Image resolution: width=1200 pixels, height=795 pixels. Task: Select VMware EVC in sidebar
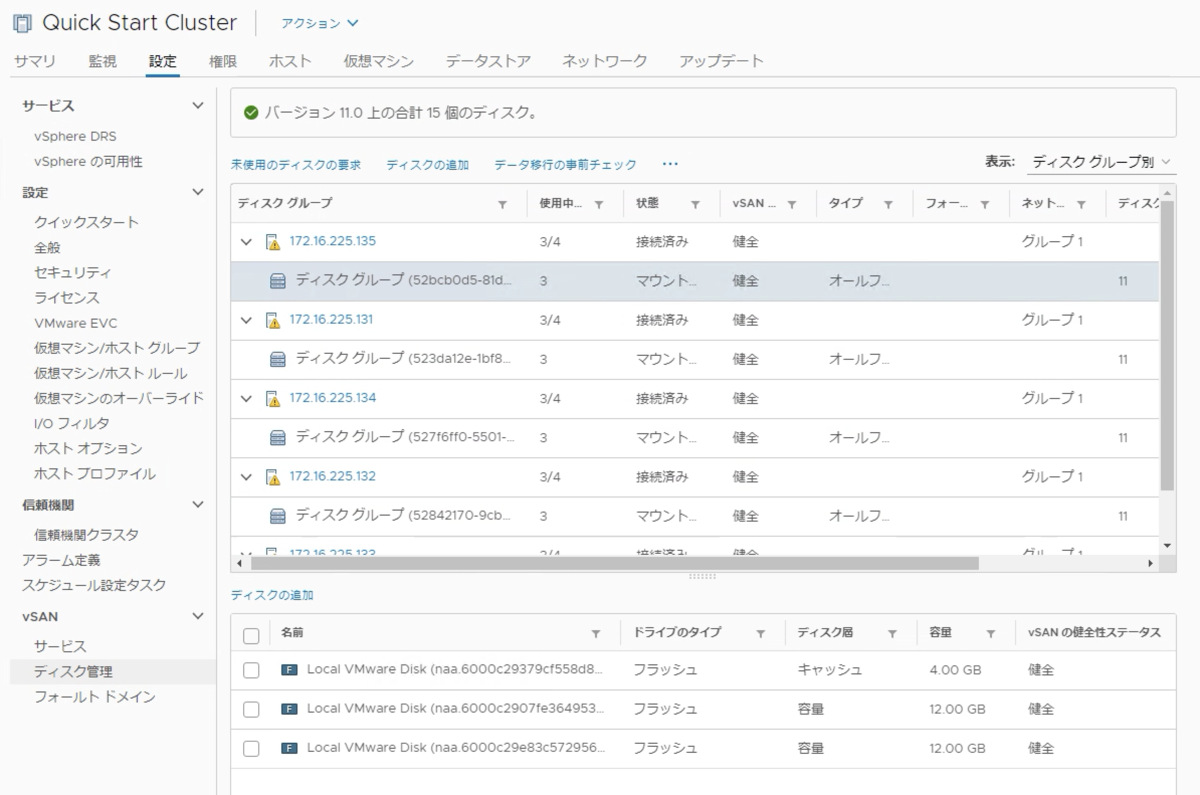75,323
